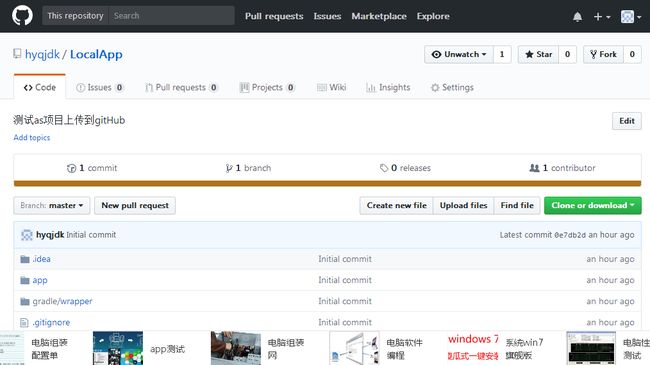Image resolution: width=650 pixels, height=365 pixels.
Task: Switch to the Insights tab
Action: point(388,88)
